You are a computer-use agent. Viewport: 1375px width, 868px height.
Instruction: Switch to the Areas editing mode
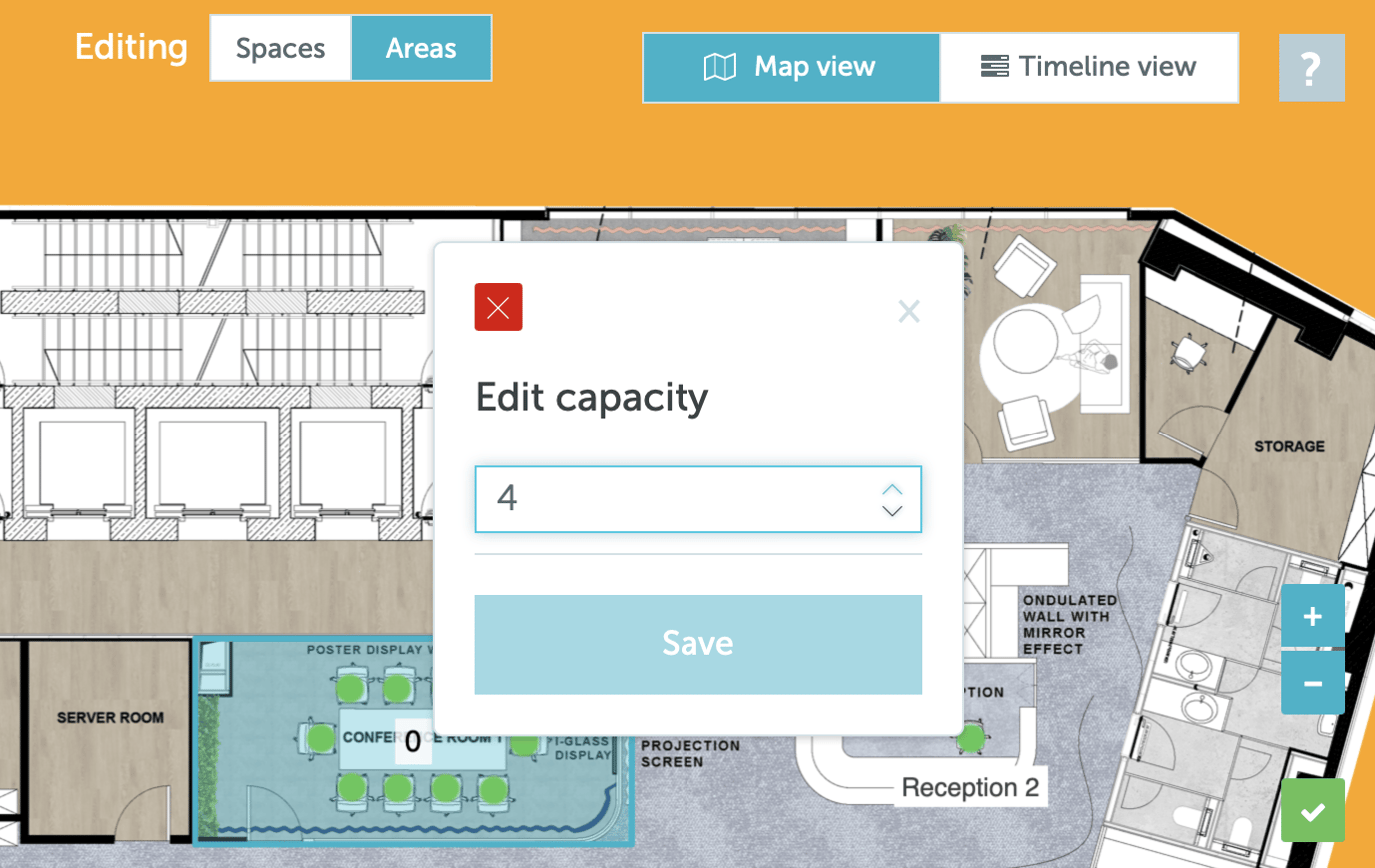(x=420, y=47)
